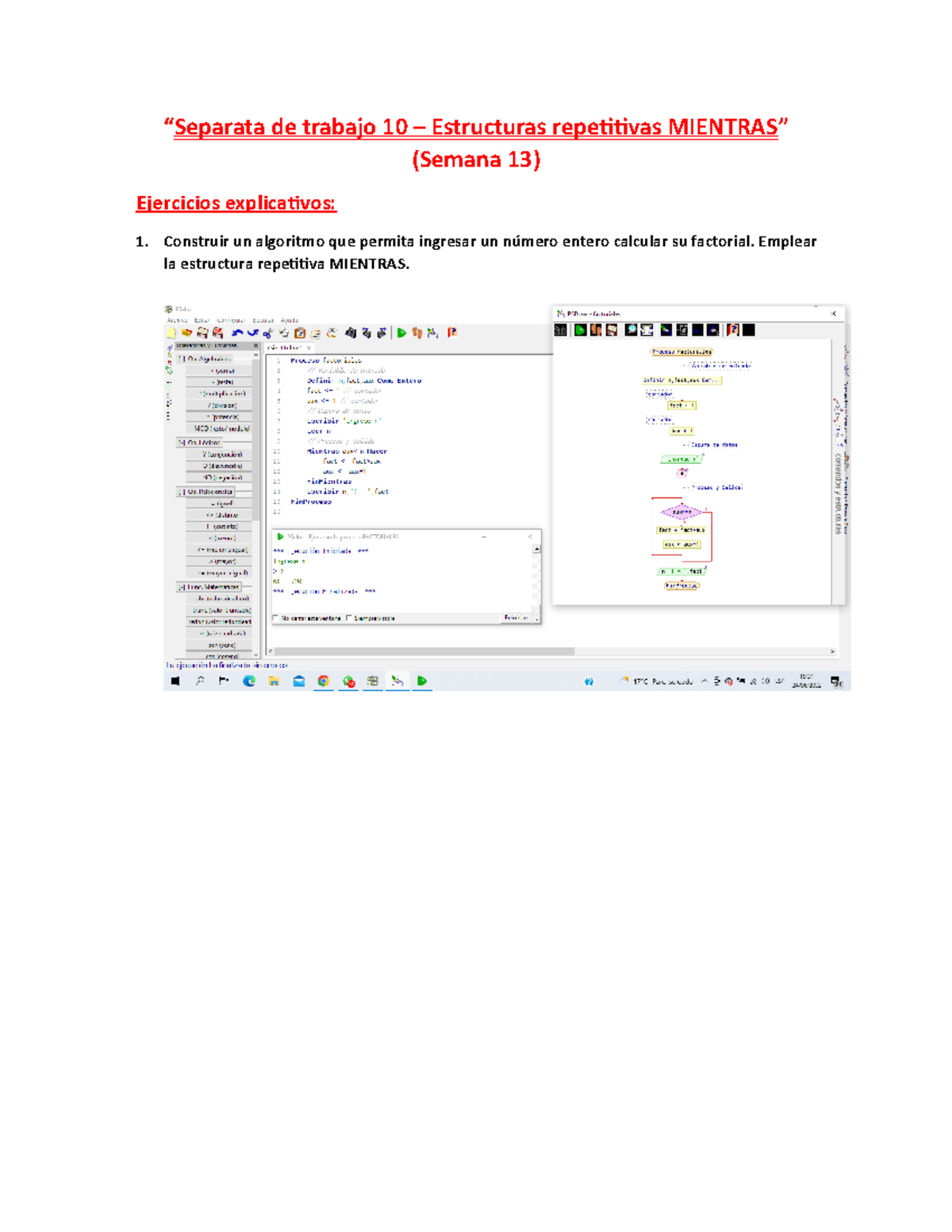Image resolution: width=952 pixels, height=1232 pixels.
Task: Click the Help icon in flowchart window toolbar
Action: [732, 330]
